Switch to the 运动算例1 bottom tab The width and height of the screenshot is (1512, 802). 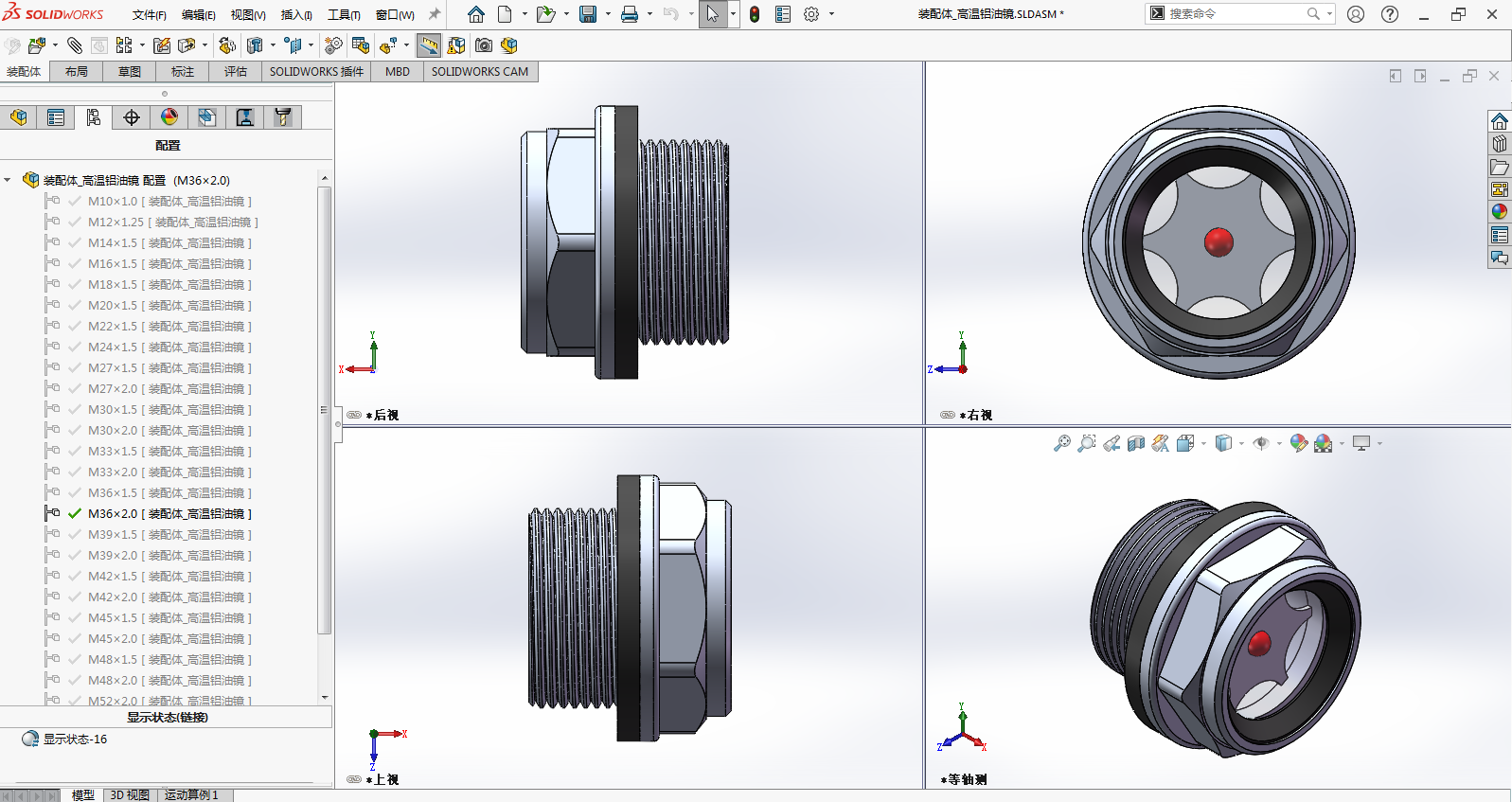192,794
